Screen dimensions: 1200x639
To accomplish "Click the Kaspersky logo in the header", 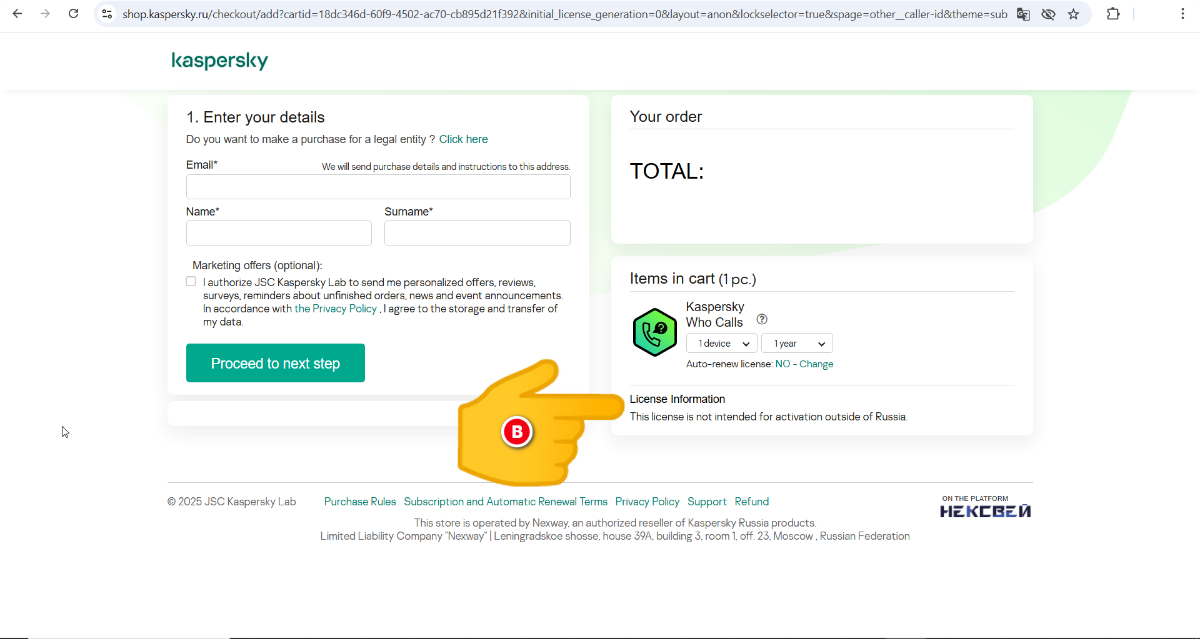I will [220, 61].
